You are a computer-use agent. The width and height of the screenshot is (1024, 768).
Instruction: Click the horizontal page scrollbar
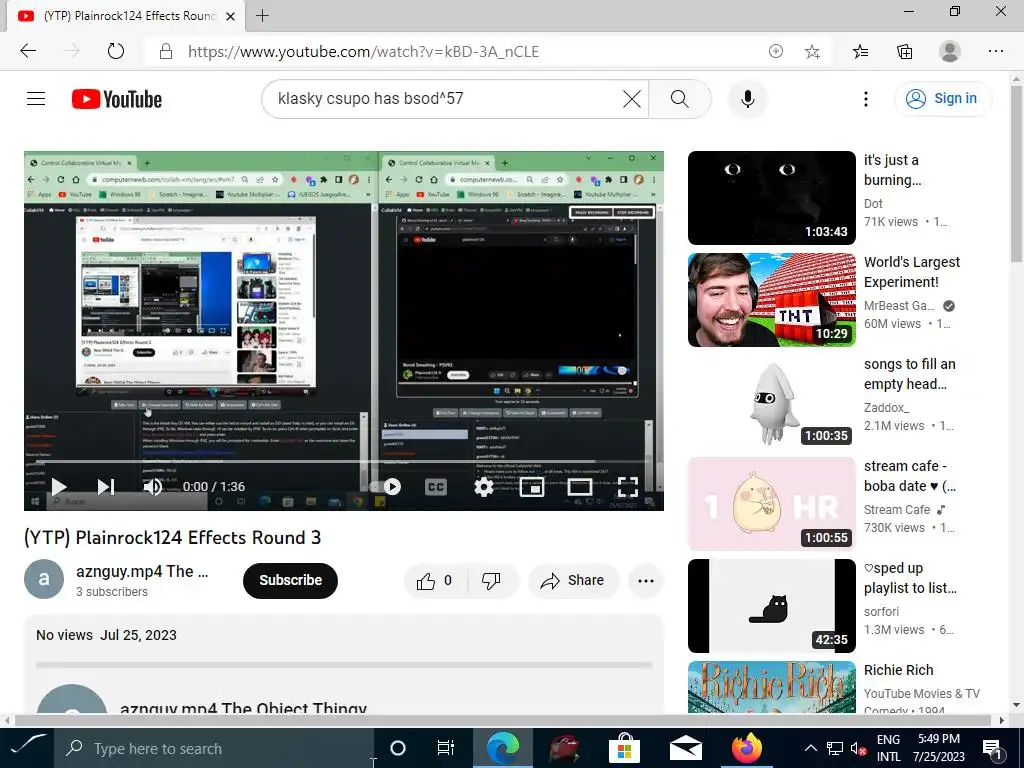tap(503, 720)
